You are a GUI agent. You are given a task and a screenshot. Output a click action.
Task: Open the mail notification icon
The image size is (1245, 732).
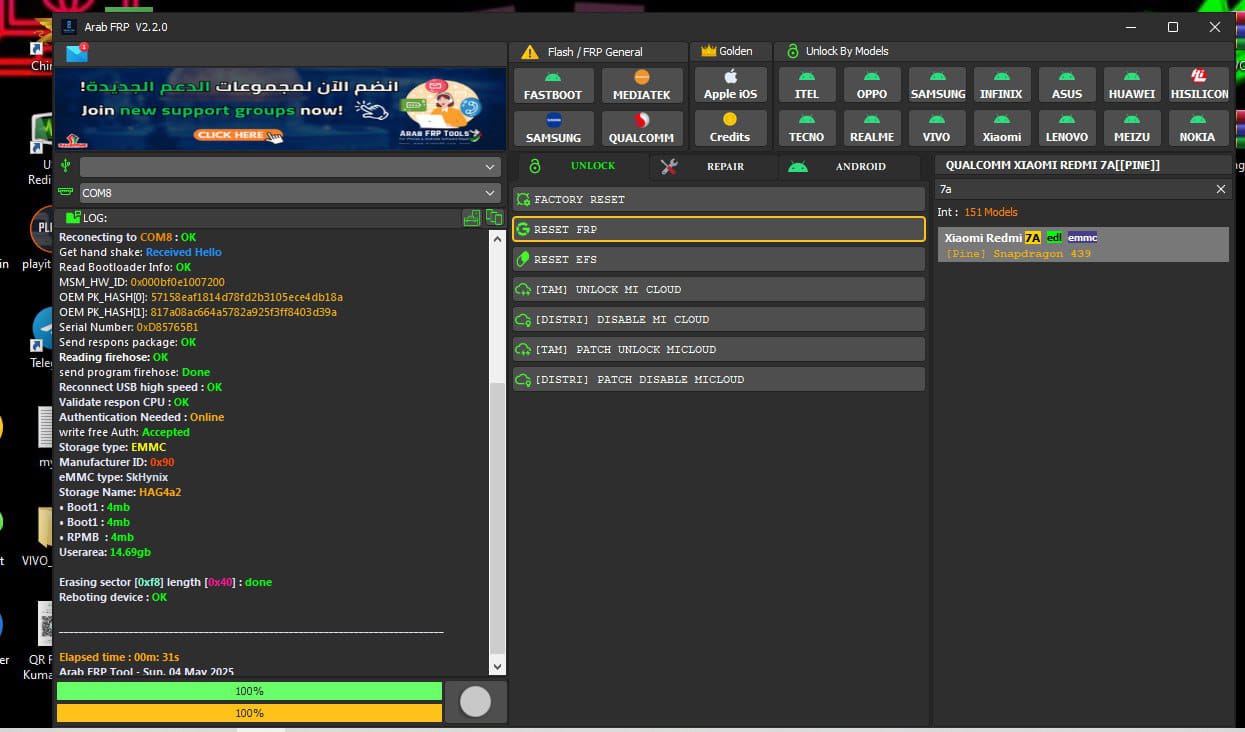[x=77, y=53]
